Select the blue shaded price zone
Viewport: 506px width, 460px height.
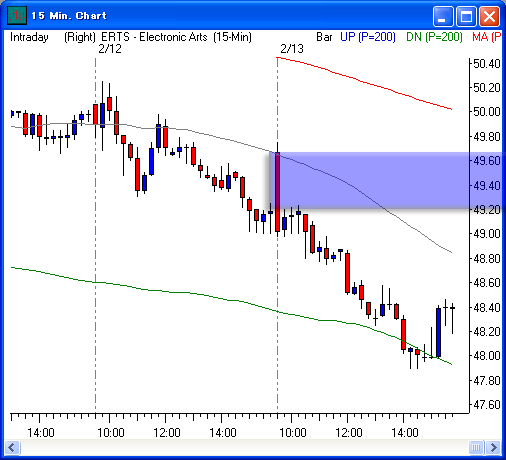[387, 180]
